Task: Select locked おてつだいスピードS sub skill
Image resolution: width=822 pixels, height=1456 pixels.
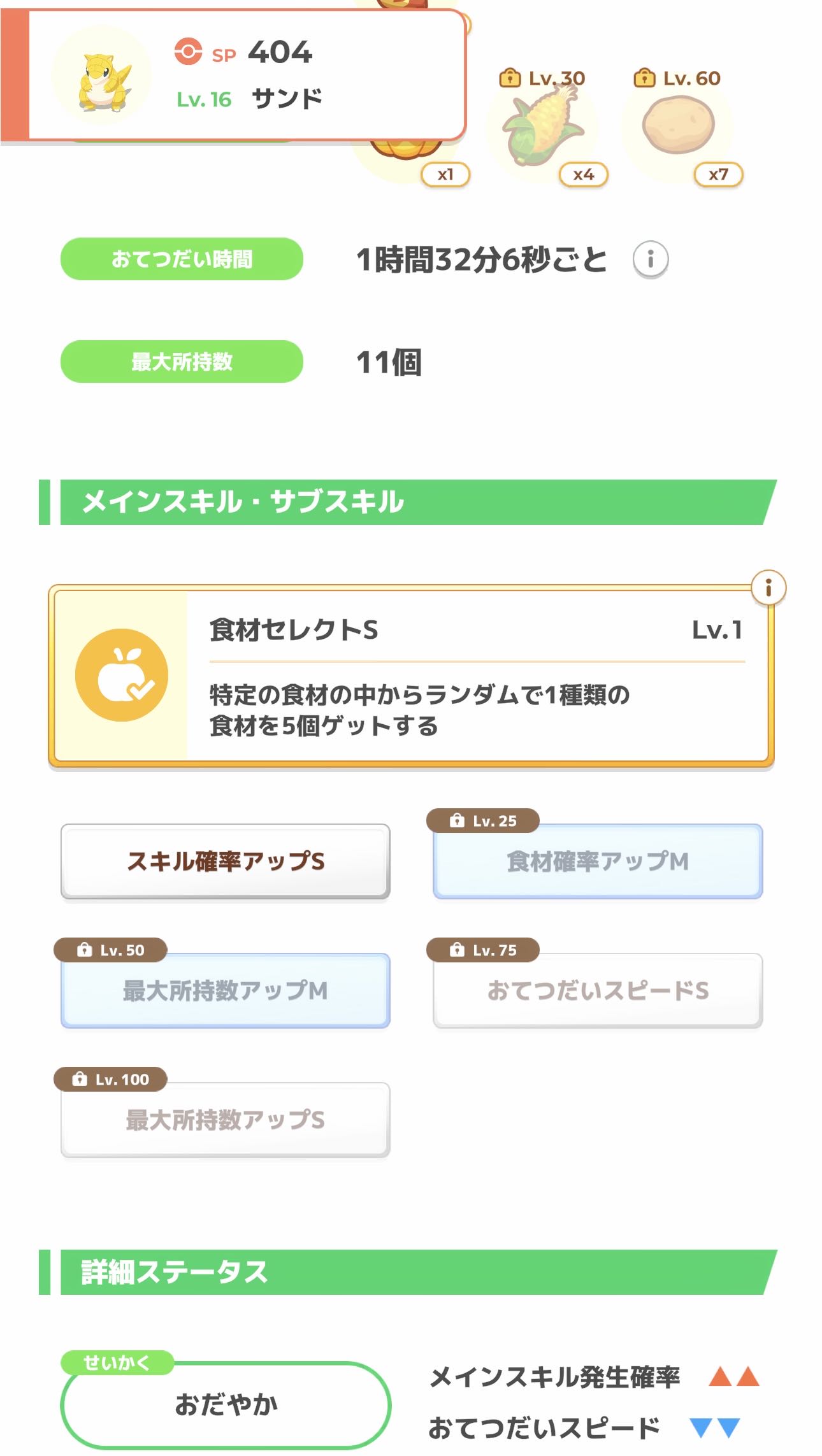Action: pyautogui.click(x=598, y=990)
